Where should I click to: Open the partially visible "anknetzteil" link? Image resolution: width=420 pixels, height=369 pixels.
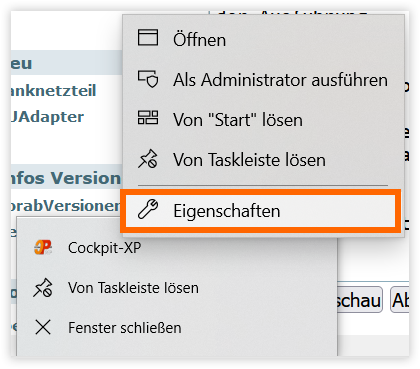[x=53, y=91]
